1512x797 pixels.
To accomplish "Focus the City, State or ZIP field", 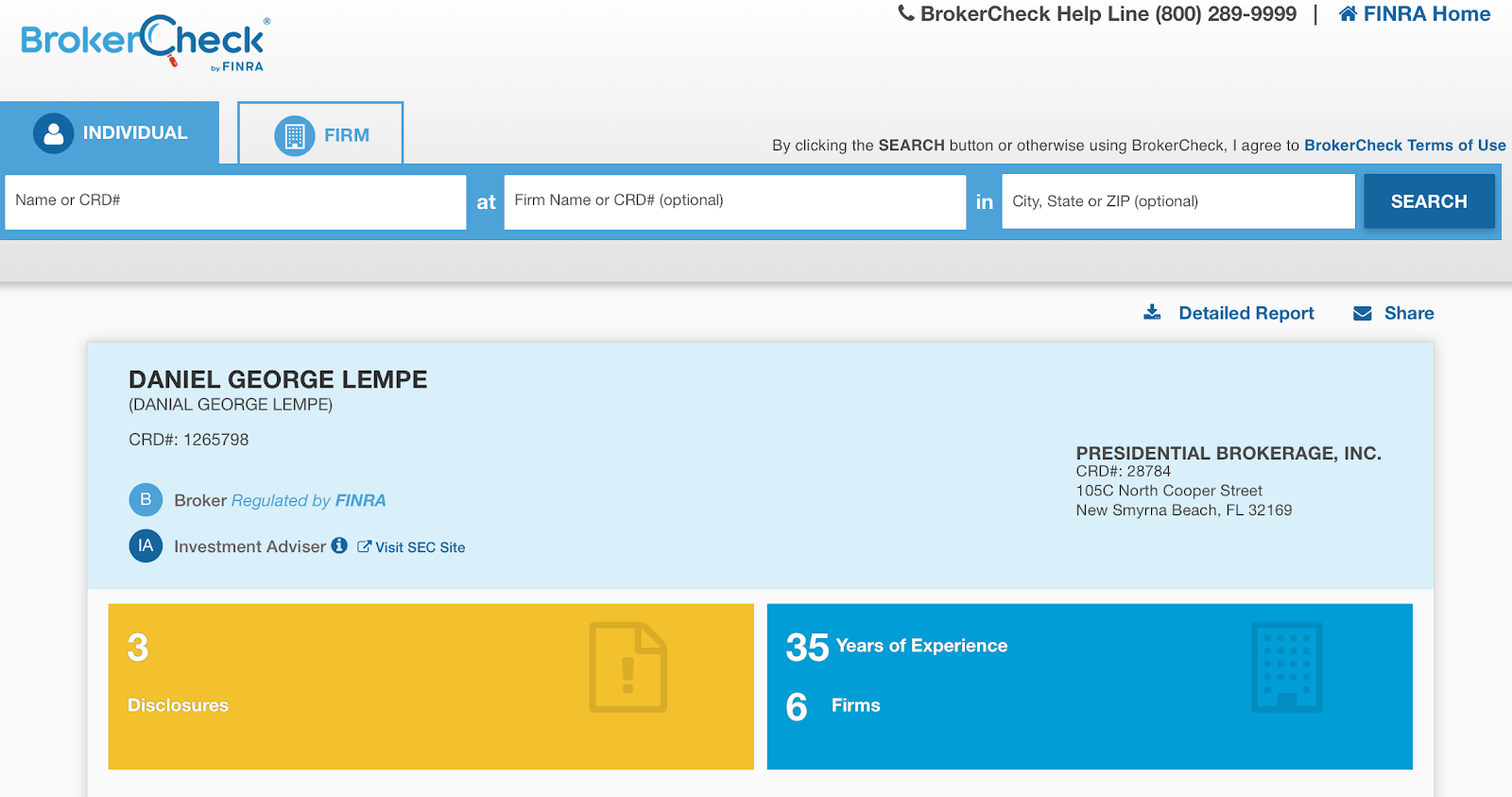I will (1177, 201).
